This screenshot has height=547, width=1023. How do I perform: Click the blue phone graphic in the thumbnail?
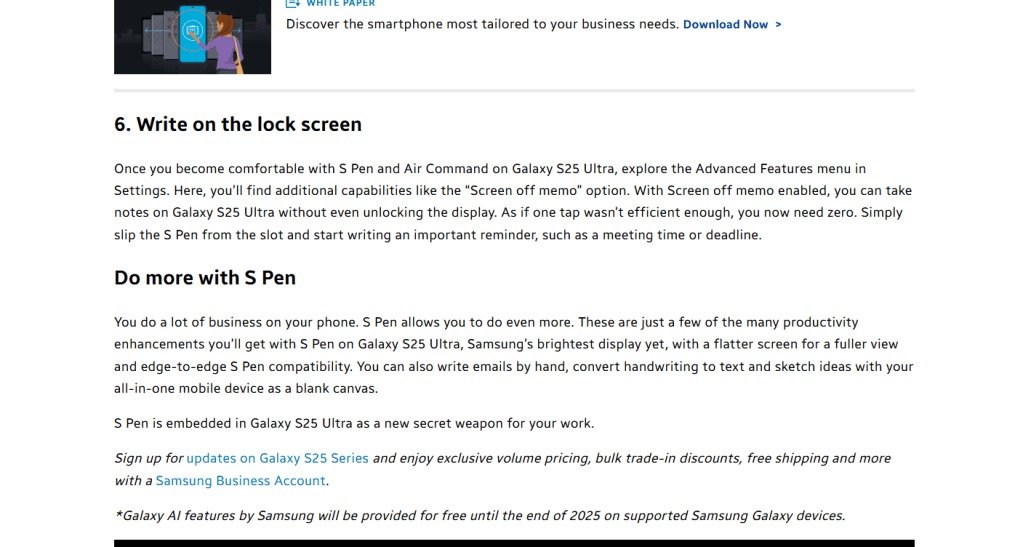coord(192,30)
